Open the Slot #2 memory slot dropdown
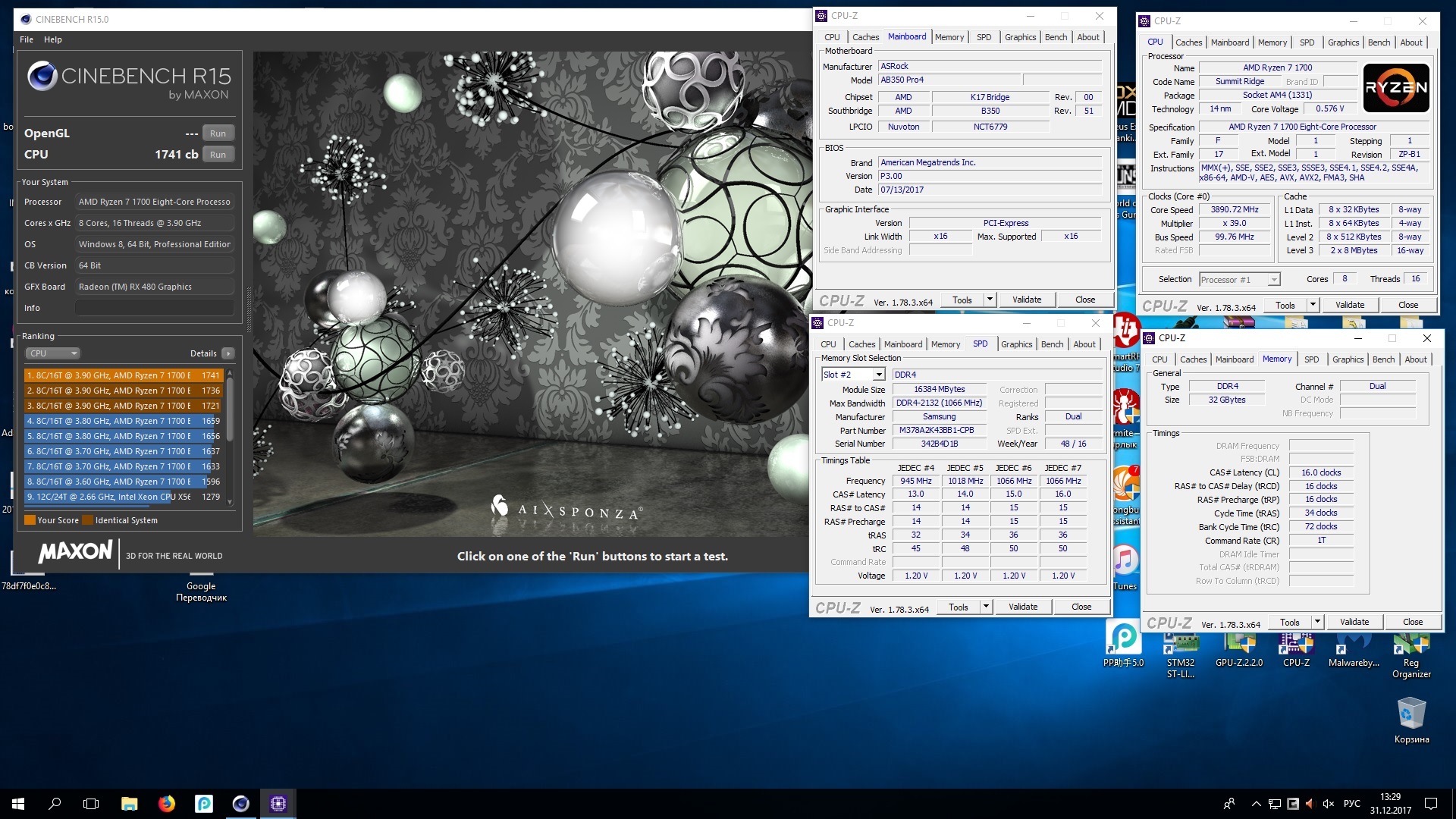Viewport: 1456px width, 819px height. point(853,375)
